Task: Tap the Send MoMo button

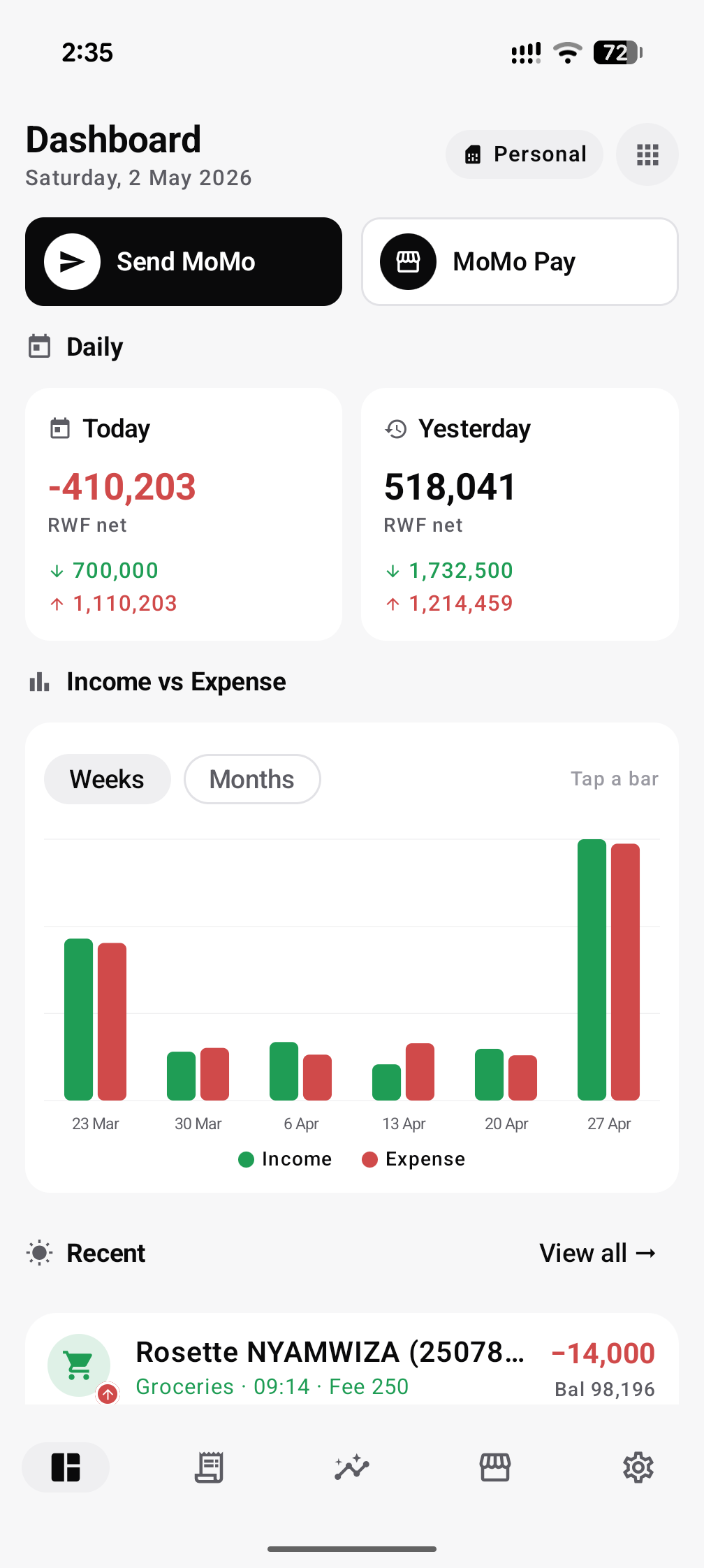Action: pyautogui.click(x=184, y=261)
